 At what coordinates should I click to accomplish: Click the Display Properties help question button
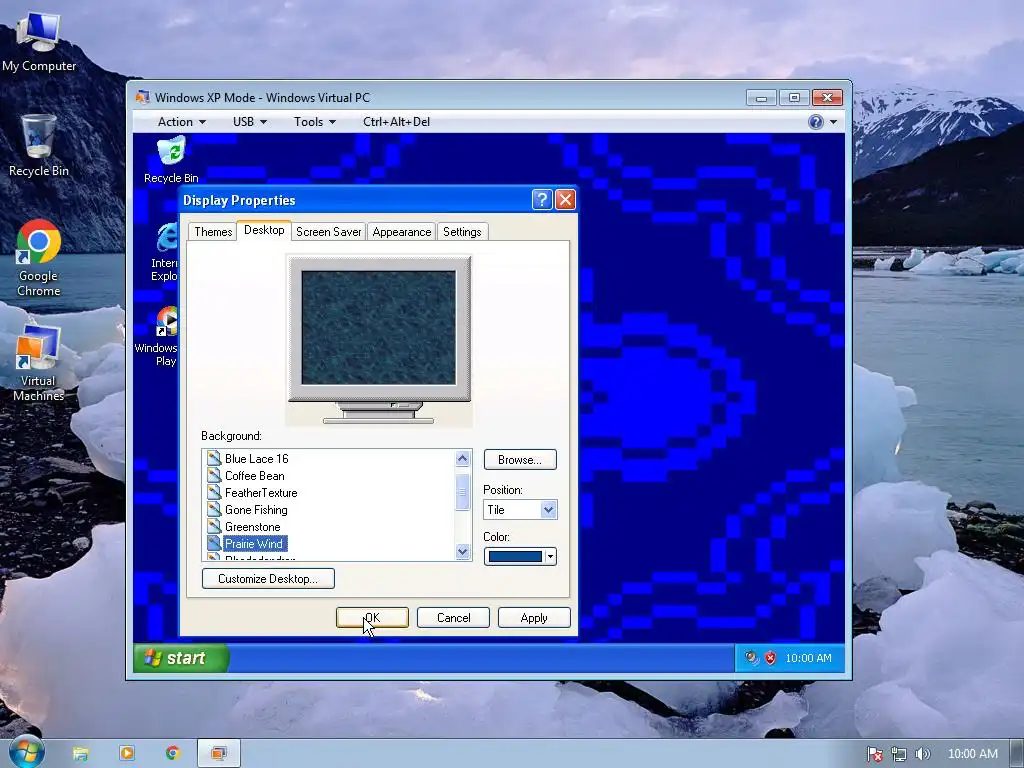click(542, 199)
